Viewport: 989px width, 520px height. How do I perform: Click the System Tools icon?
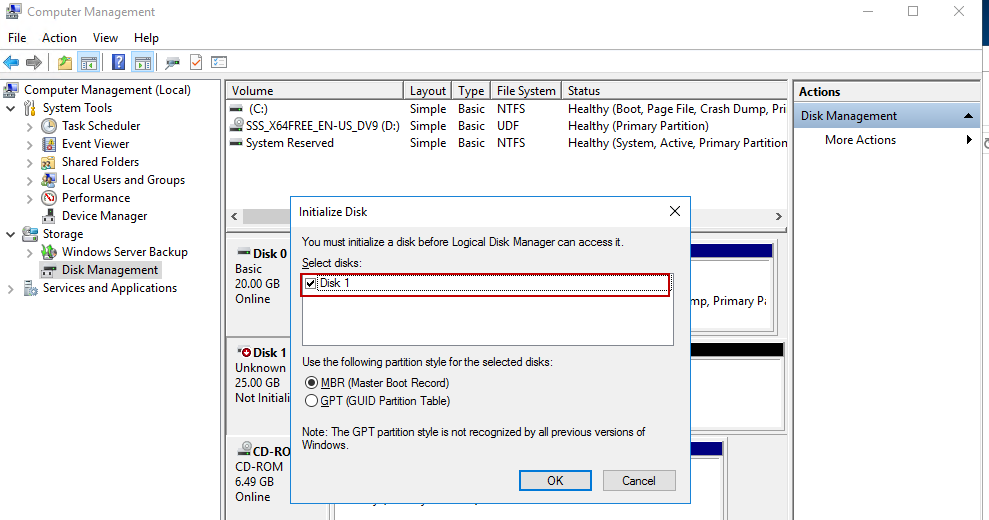(x=30, y=108)
